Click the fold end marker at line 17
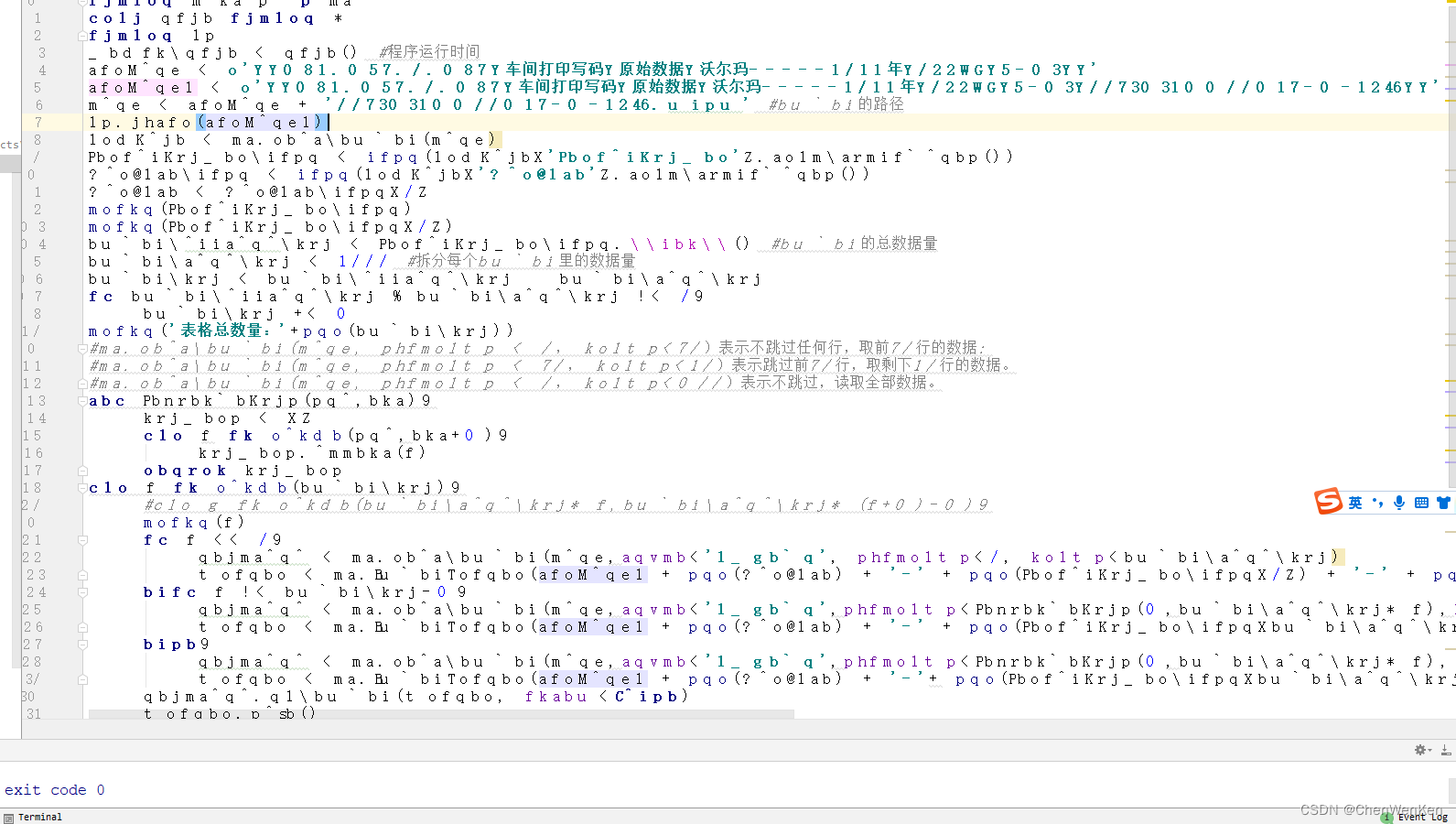Screen dimensions: 1456x824 pyautogui.click(x=82, y=471)
